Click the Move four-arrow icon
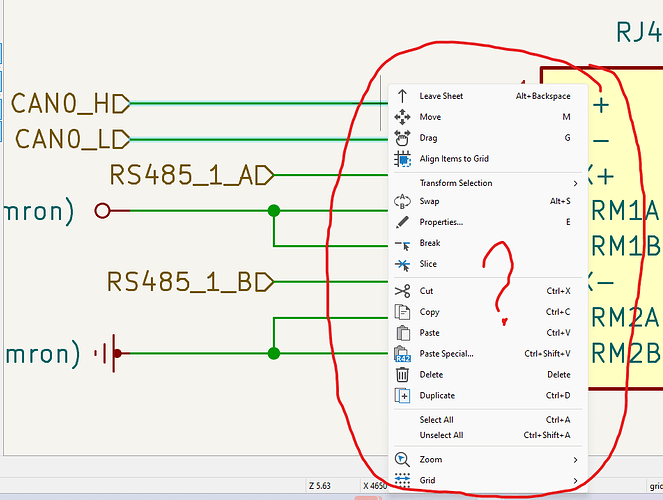The height and width of the screenshot is (500, 663). click(x=402, y=117)
